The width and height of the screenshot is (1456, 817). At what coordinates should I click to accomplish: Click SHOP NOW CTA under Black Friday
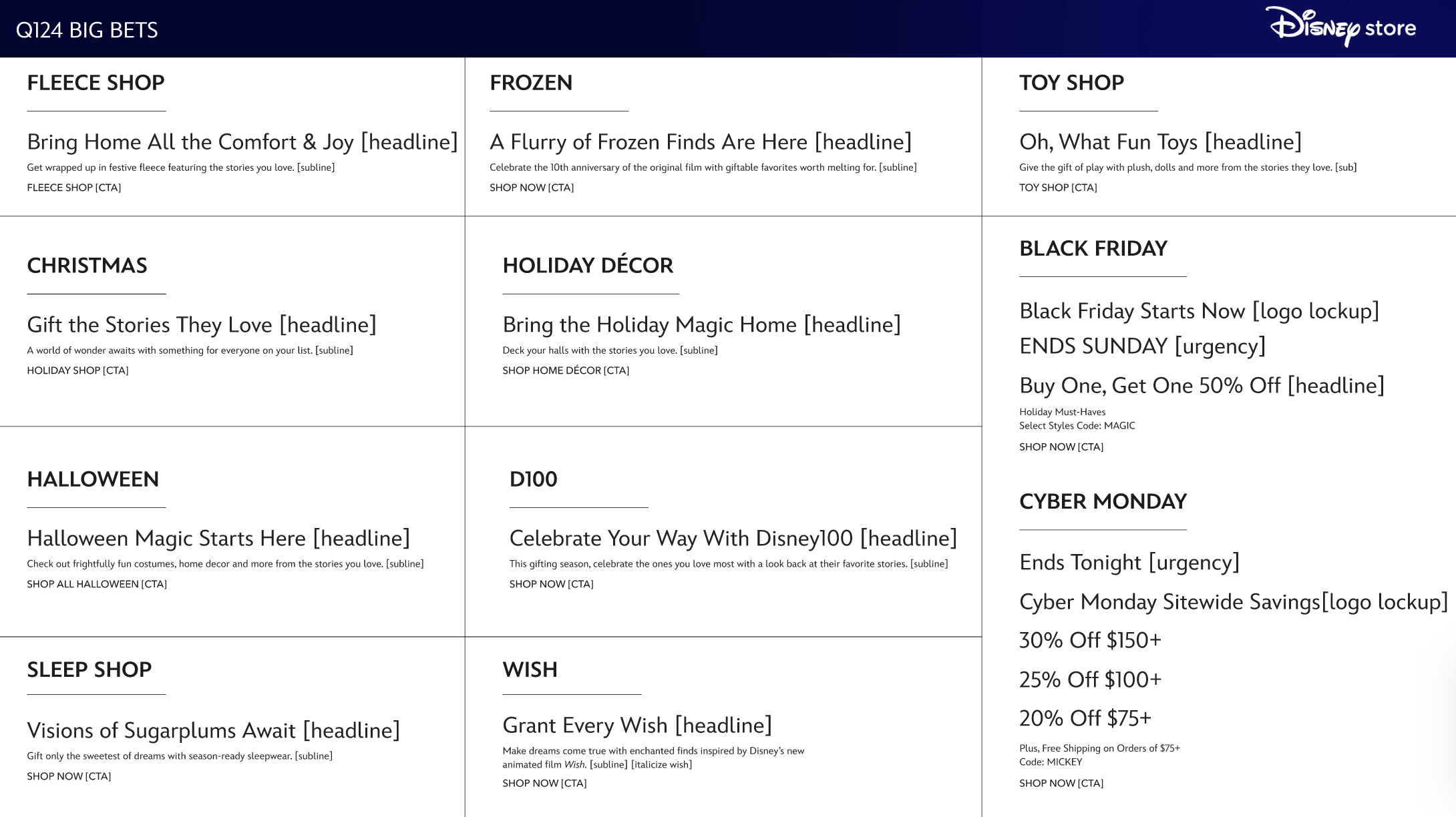(1061, 447)
